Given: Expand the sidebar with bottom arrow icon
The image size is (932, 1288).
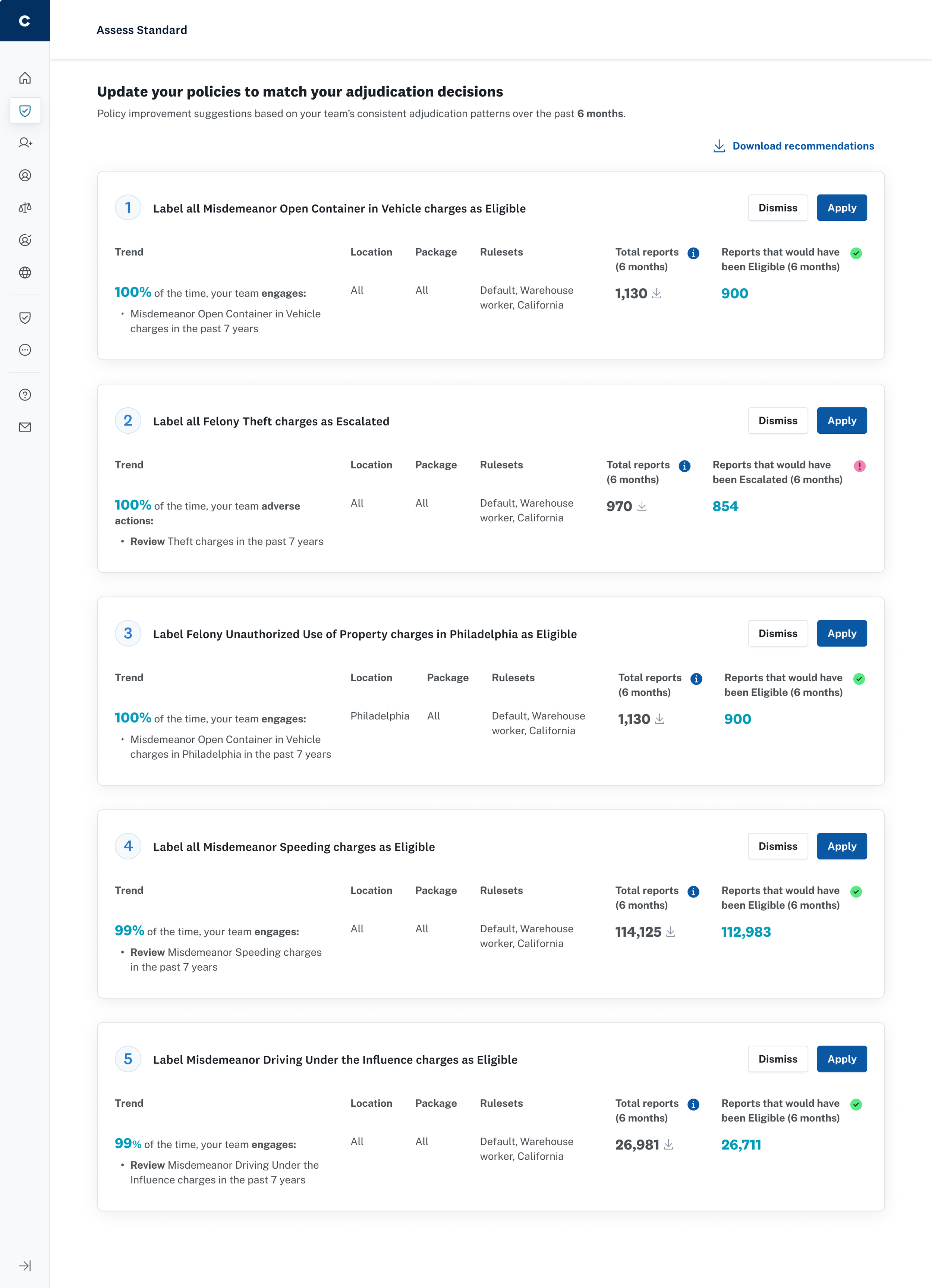Looking at the screenshot, I should [25, 1265].
